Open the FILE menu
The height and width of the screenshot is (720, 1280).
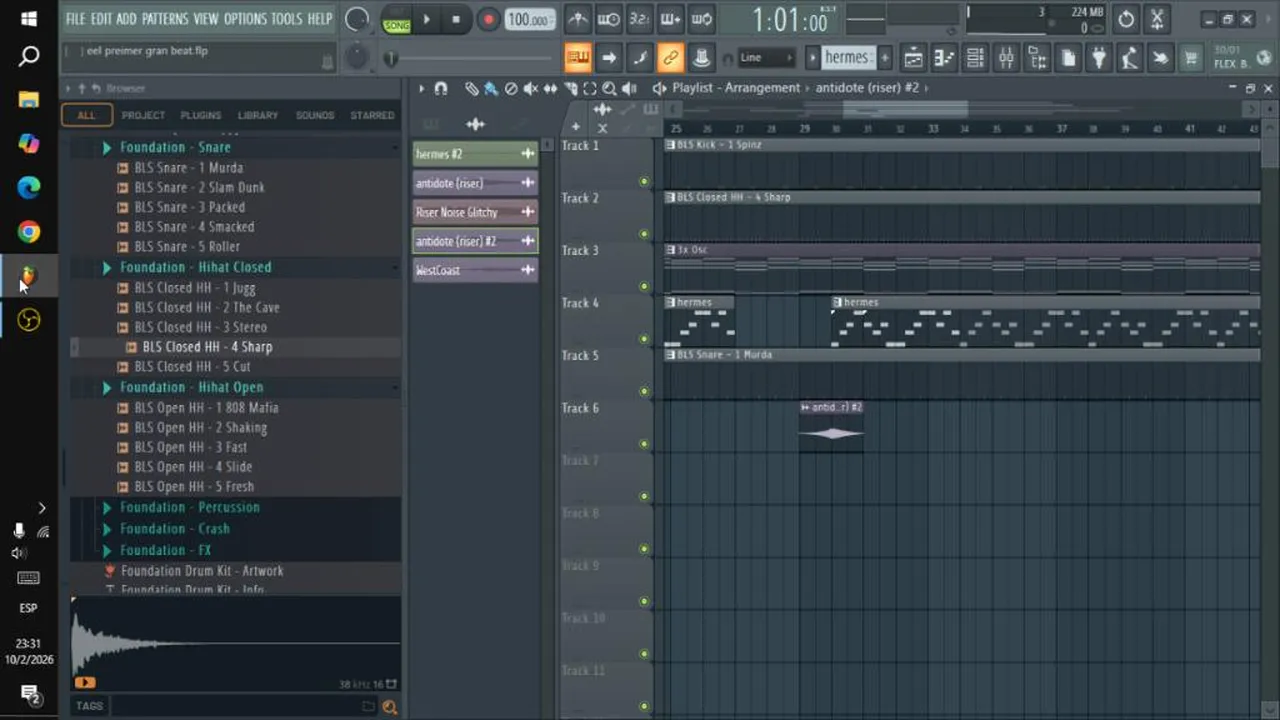coord(75,19)
